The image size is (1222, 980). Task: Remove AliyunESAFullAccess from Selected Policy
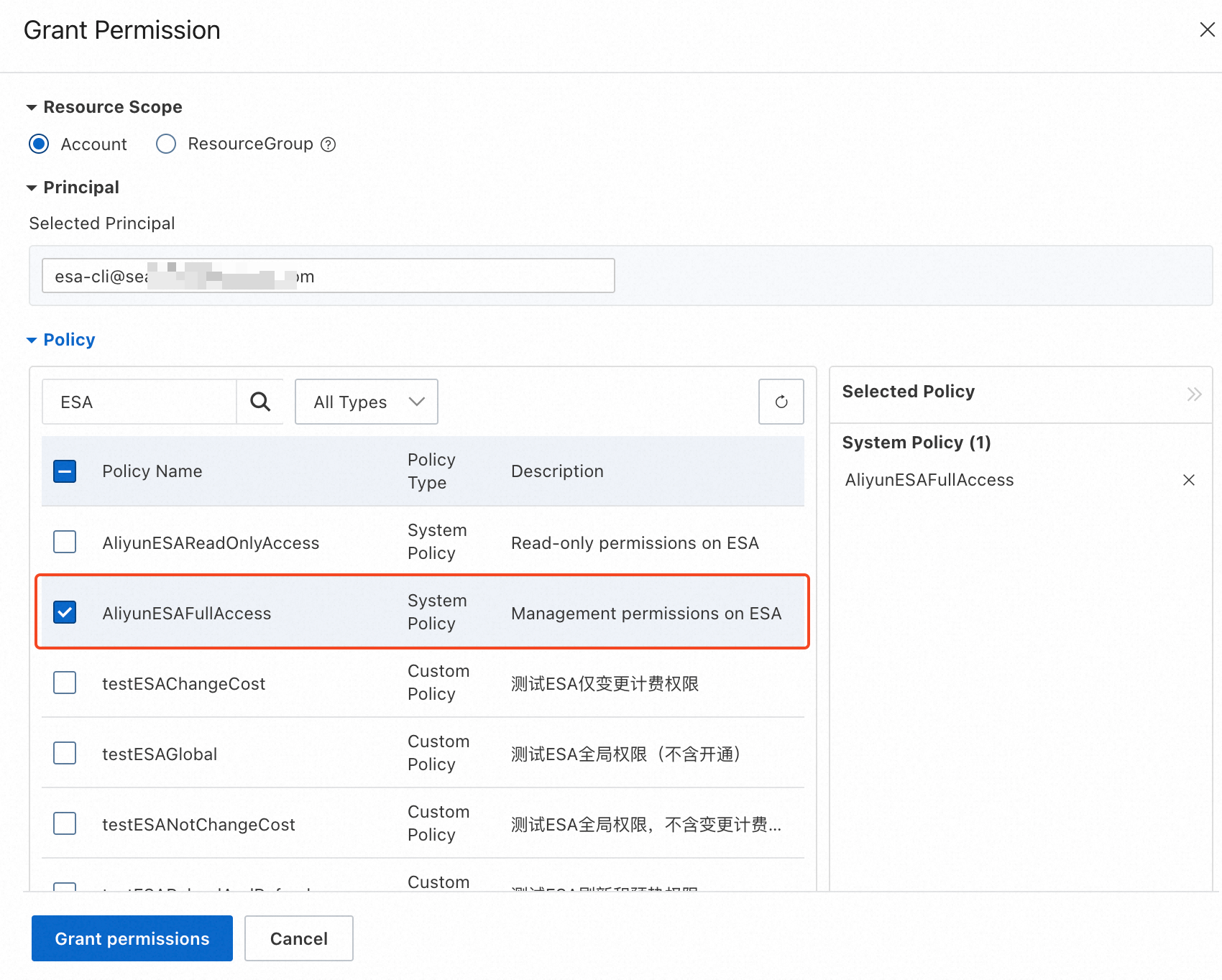(x=1188, y=480)
